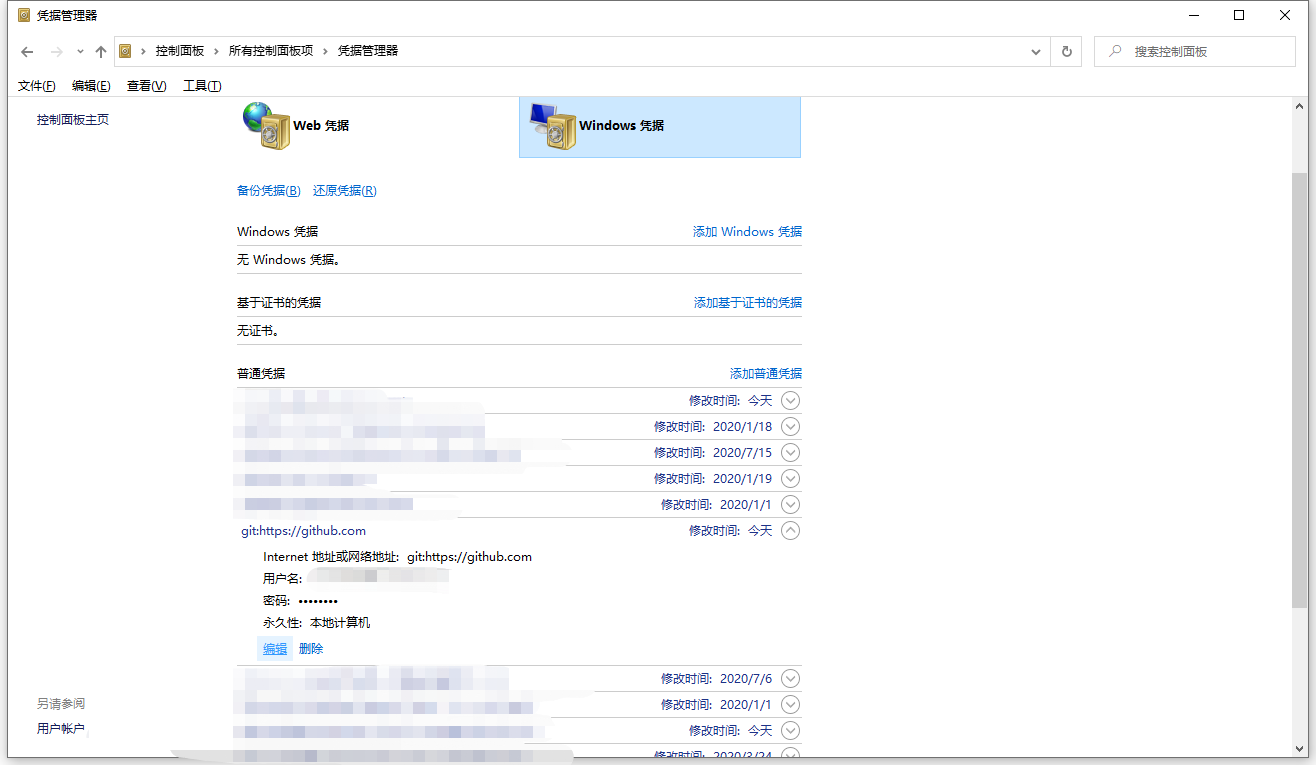The height and width of the screenshot is (765, 1316).
Task: Navigate to 所有控制面板项 breadcrumb
Action: 271,51
